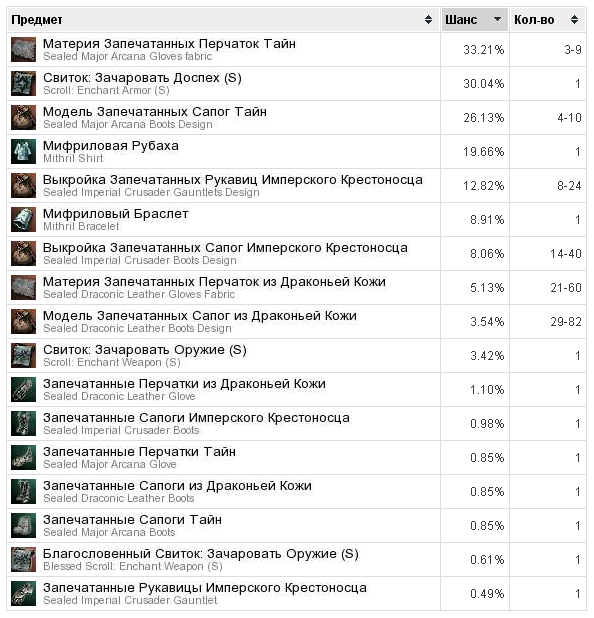Viewport: 594px width, 618px height.
Task: Click the Sealed Draconic Leather Boots Design icon
Action: tap(23, 321)
